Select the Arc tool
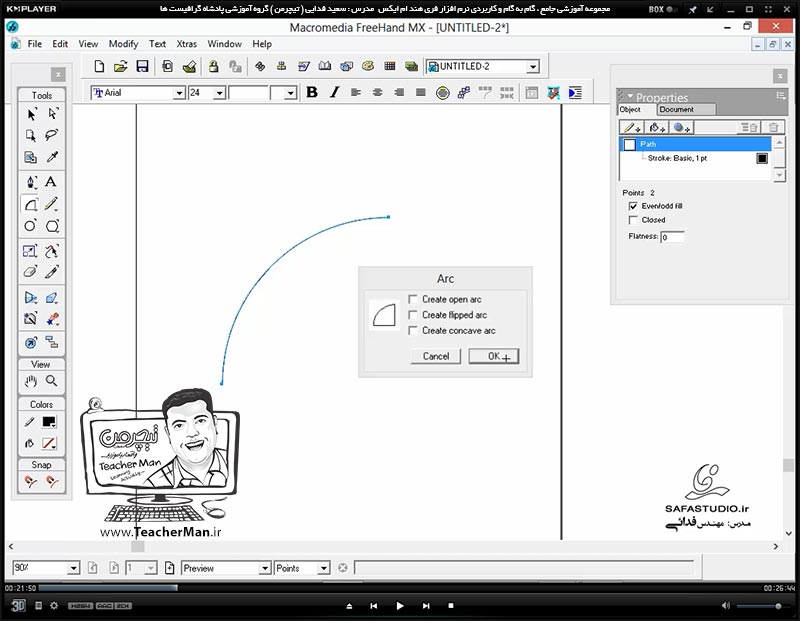The height and width of the screenshot is (621, 800). (x=31, y=205)
